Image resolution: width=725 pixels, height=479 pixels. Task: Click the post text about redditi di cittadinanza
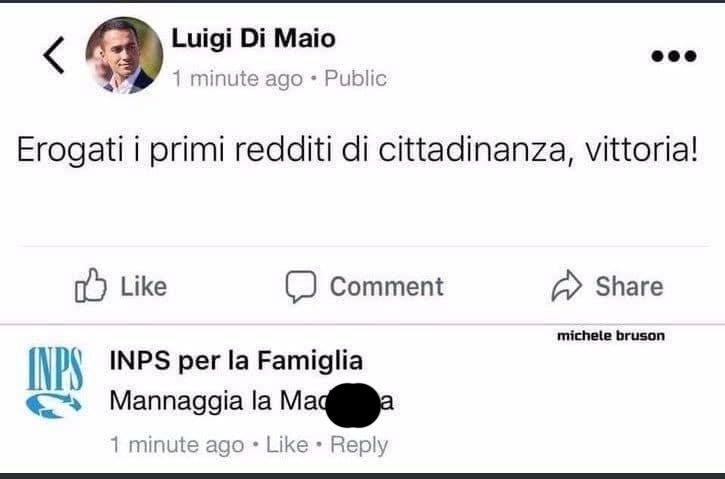(x=356, y=152)
